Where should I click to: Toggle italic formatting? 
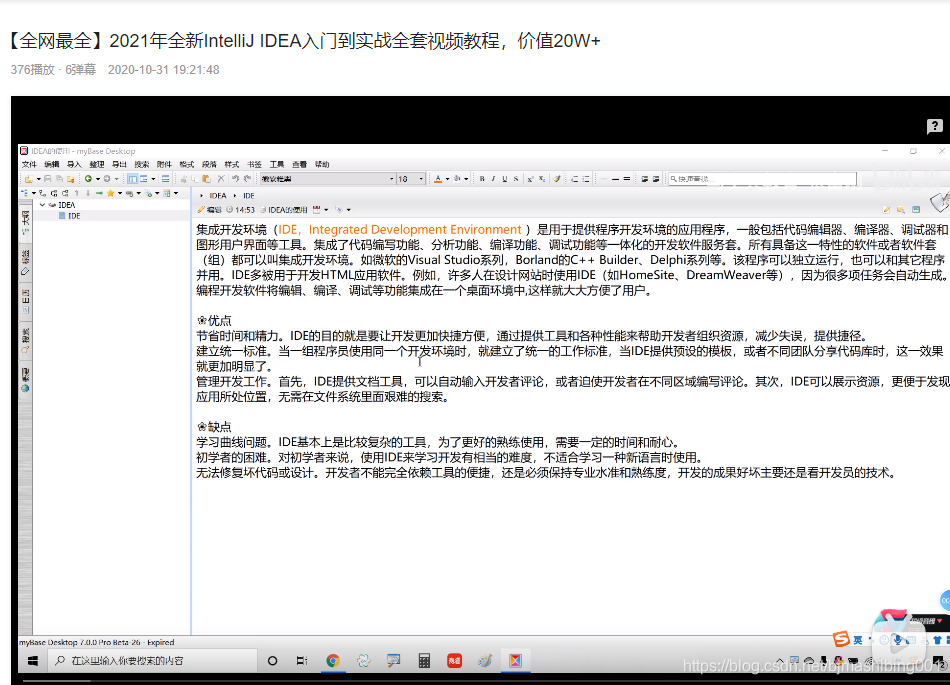tap(493, 179)
